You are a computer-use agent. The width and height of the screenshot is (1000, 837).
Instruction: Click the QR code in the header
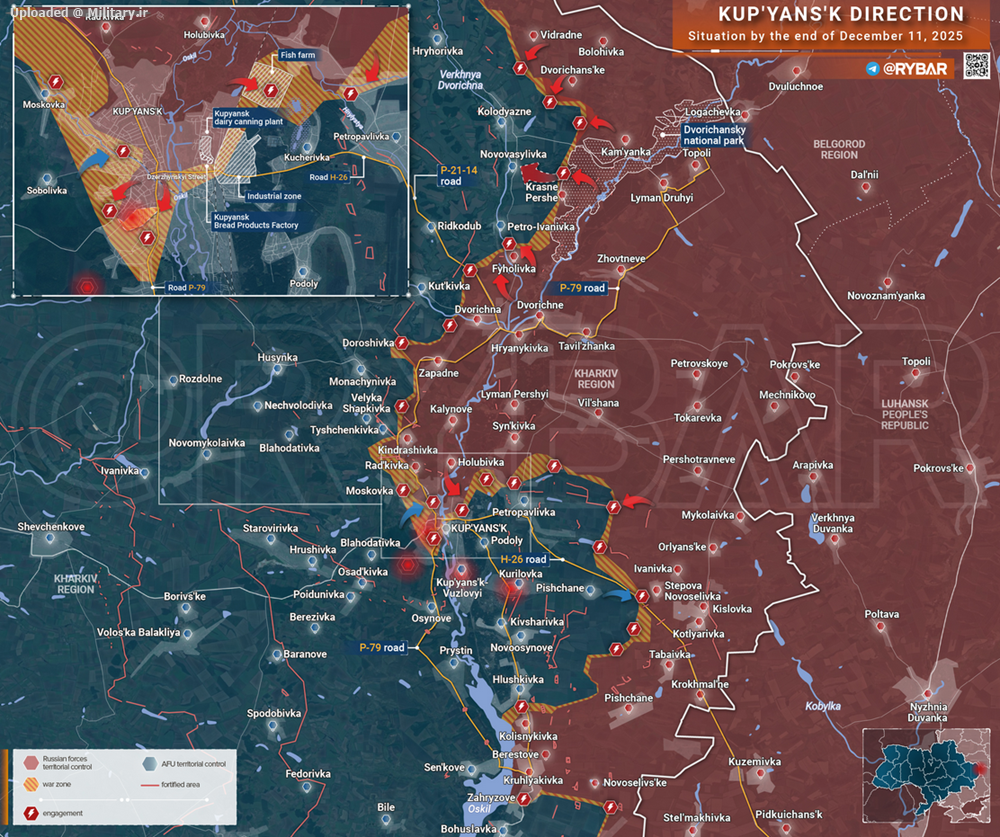pyautogui.click(x=976, y=67)
